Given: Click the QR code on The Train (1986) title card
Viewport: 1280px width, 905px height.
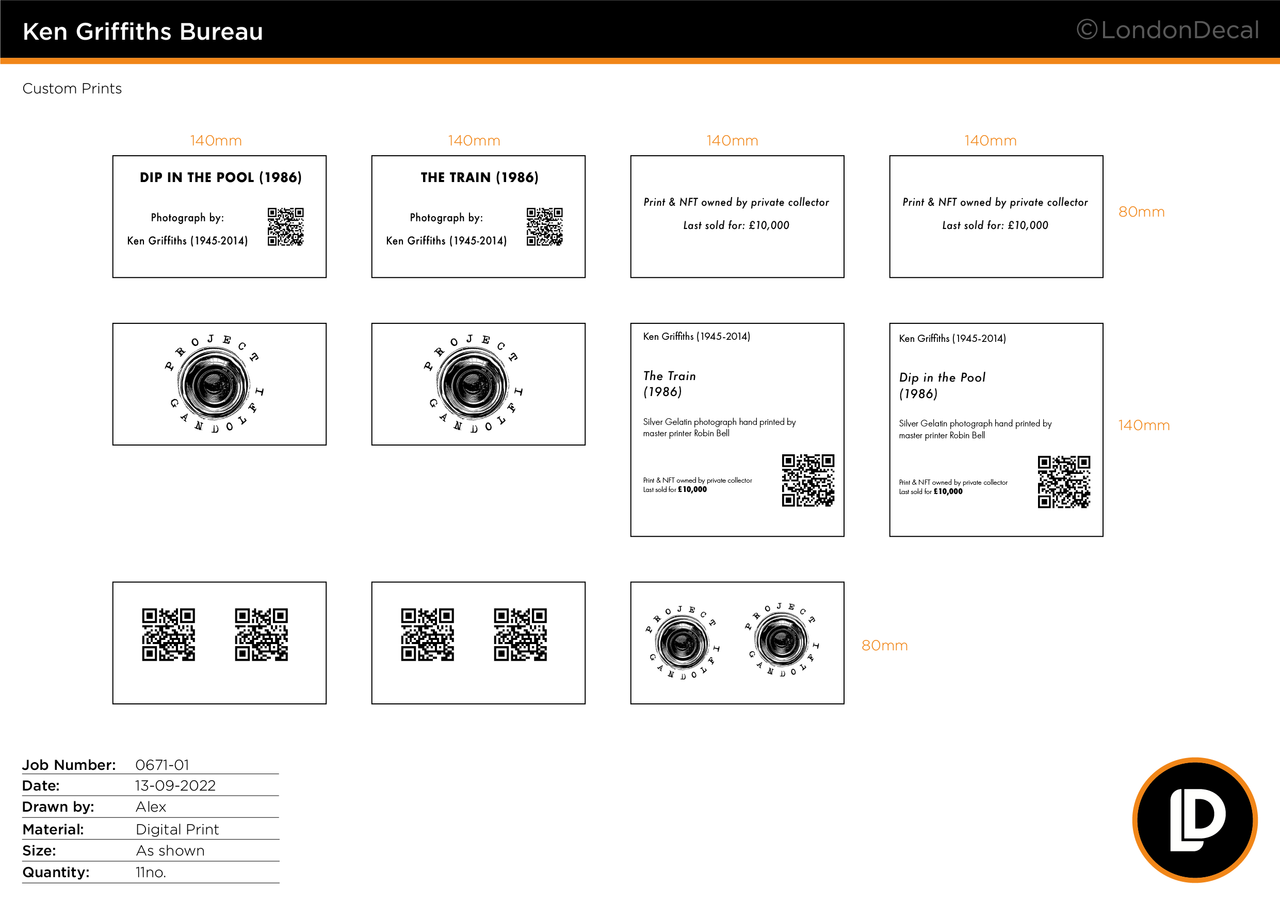Looking at the screenshot, I should 544,227.
